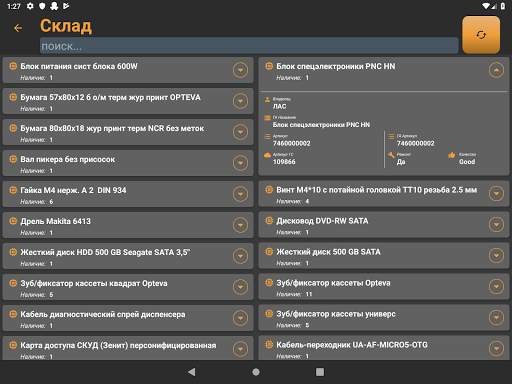
Task: Click item icon beside Кабель диагностический
Action: point(13,314)
